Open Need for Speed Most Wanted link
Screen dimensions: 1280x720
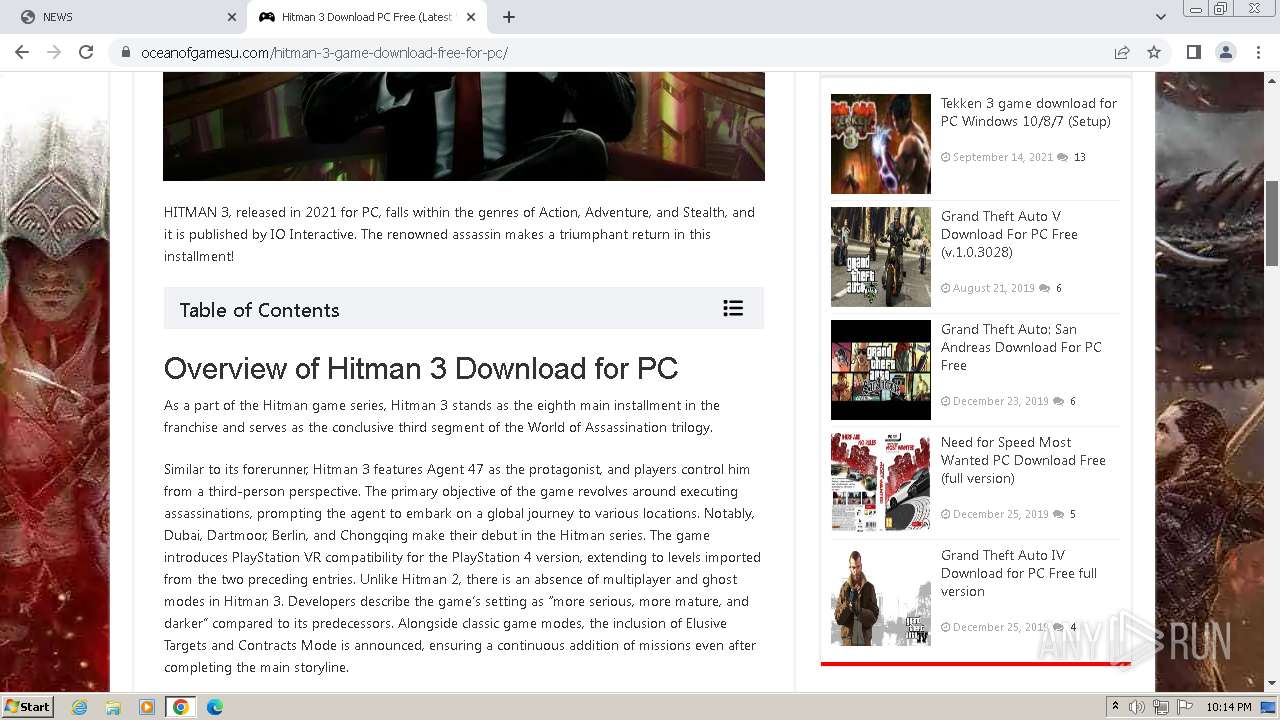click(x=1023, y=460)
